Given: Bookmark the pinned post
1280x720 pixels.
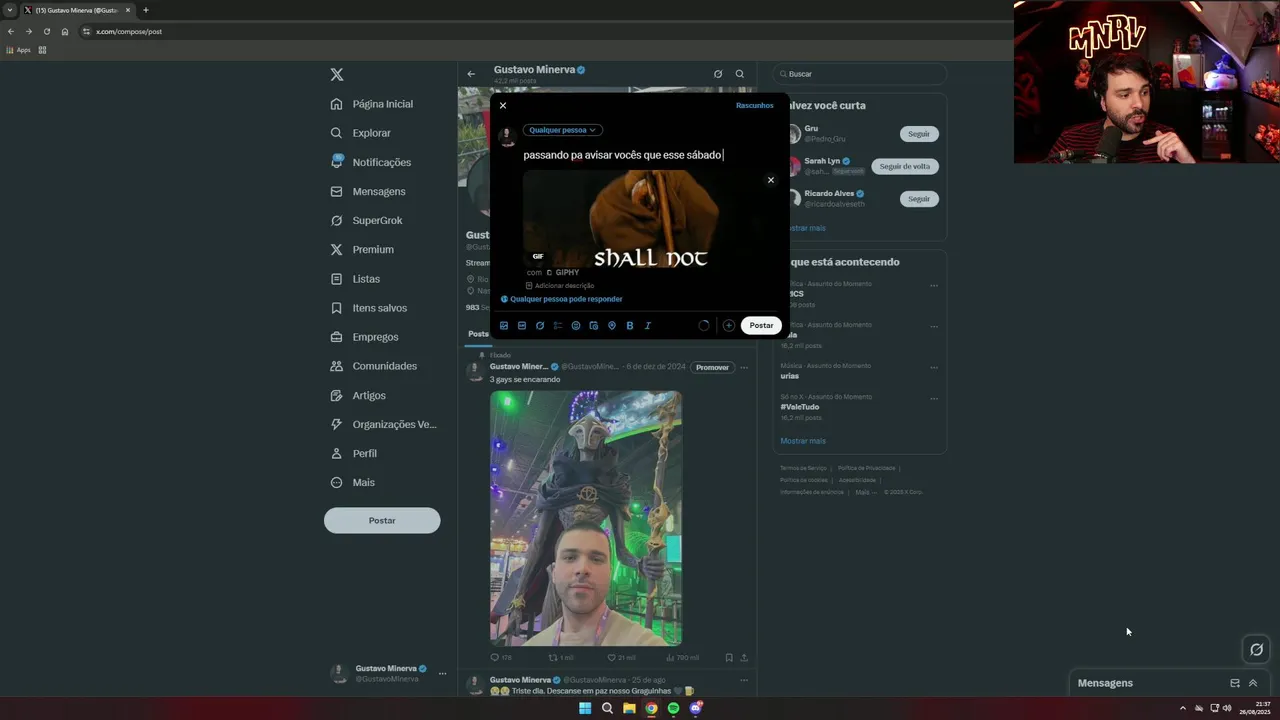Looking at the screenshot, I should (x=729, y=658).
